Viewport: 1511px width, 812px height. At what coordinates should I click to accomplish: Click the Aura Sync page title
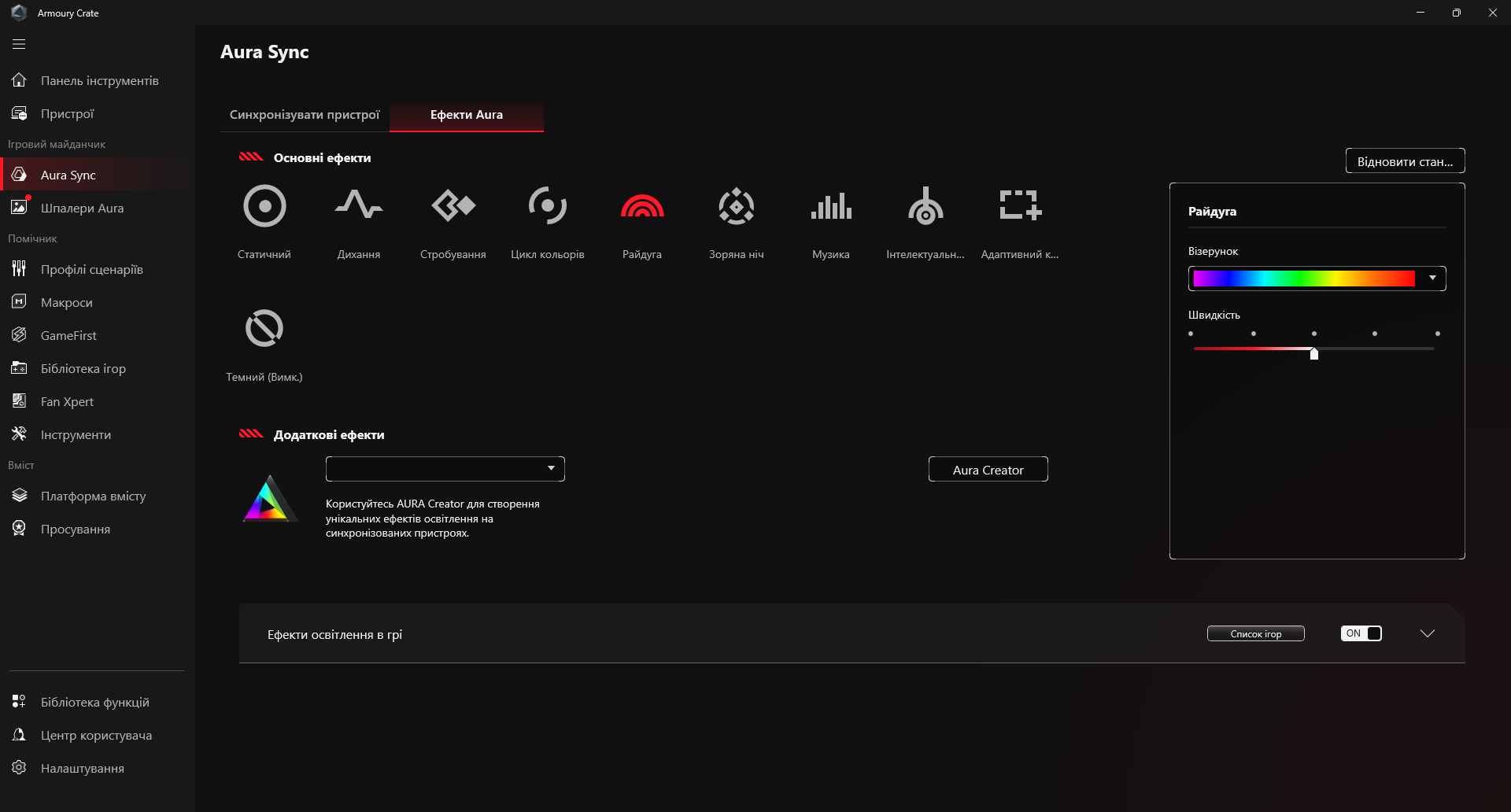click(264, 52)
